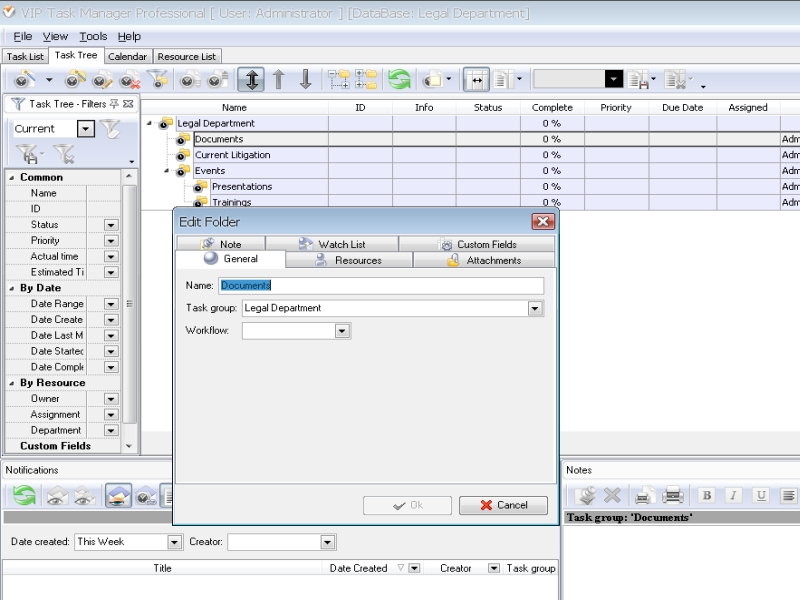
Task: Click the move down arrow icon
Action: pos(305,80)
